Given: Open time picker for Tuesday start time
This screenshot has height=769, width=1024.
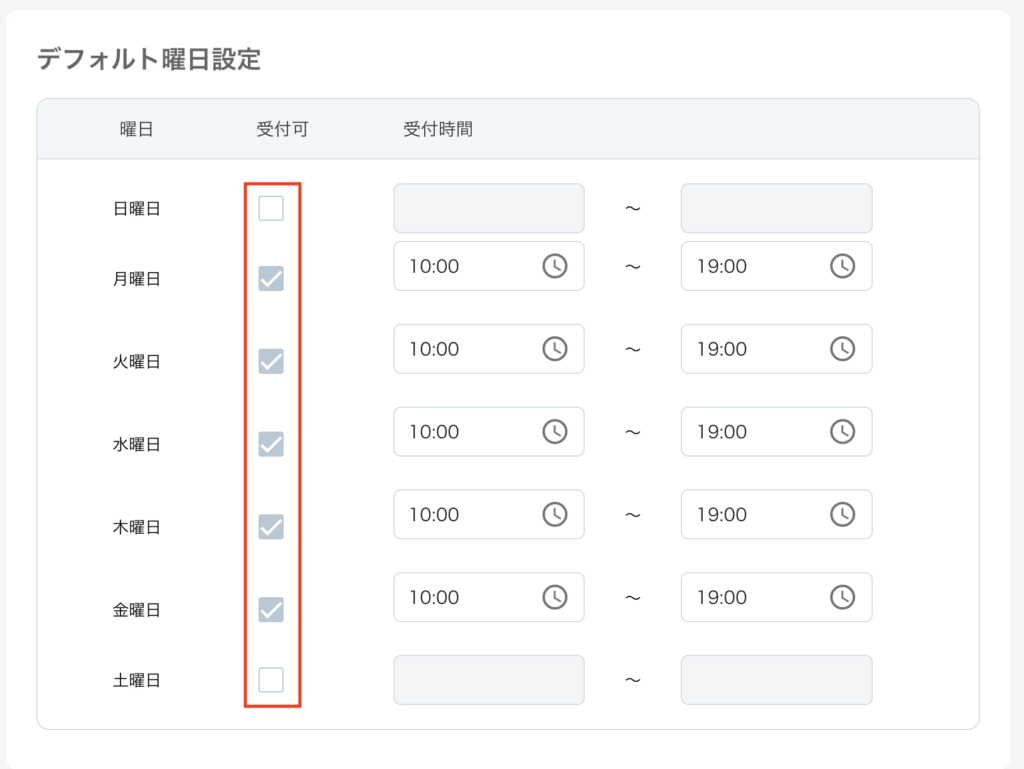Looking at the screenshot, I should (554, 349).
